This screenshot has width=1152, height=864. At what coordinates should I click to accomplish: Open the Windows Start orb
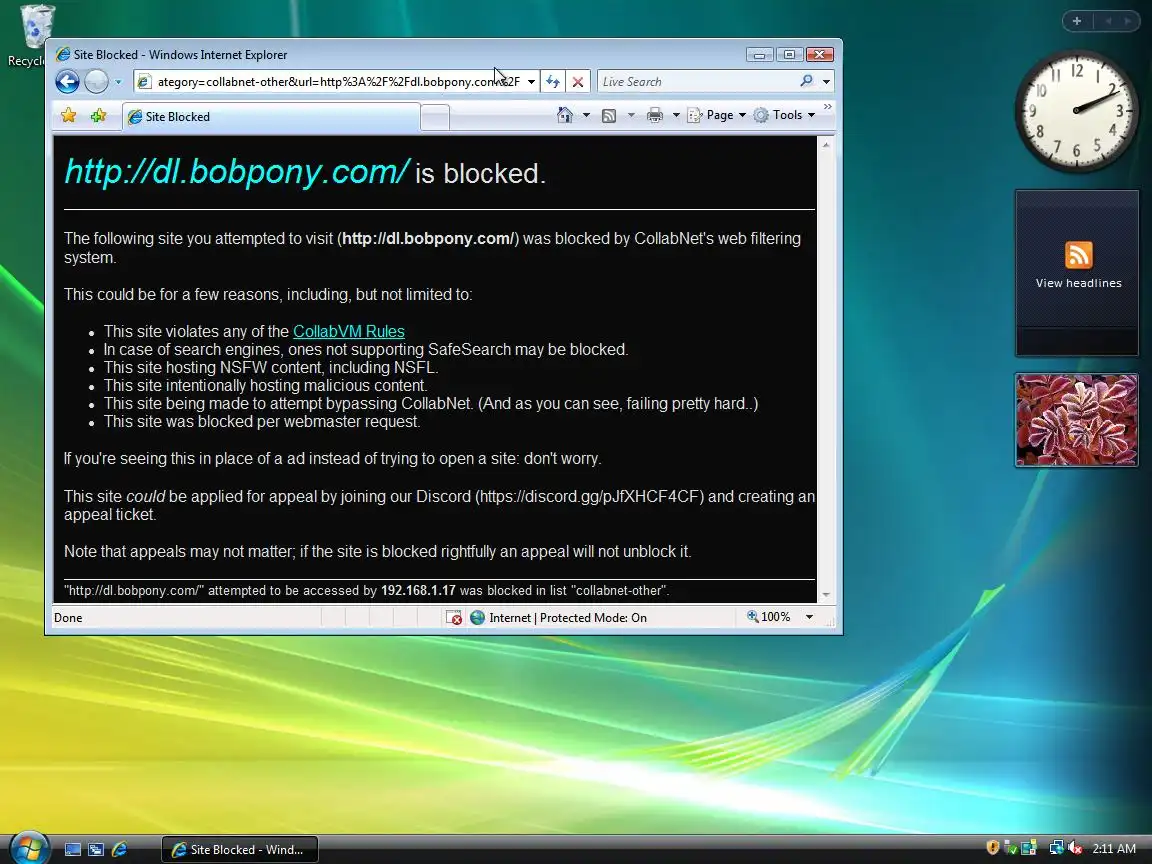[x=29, y=848]
